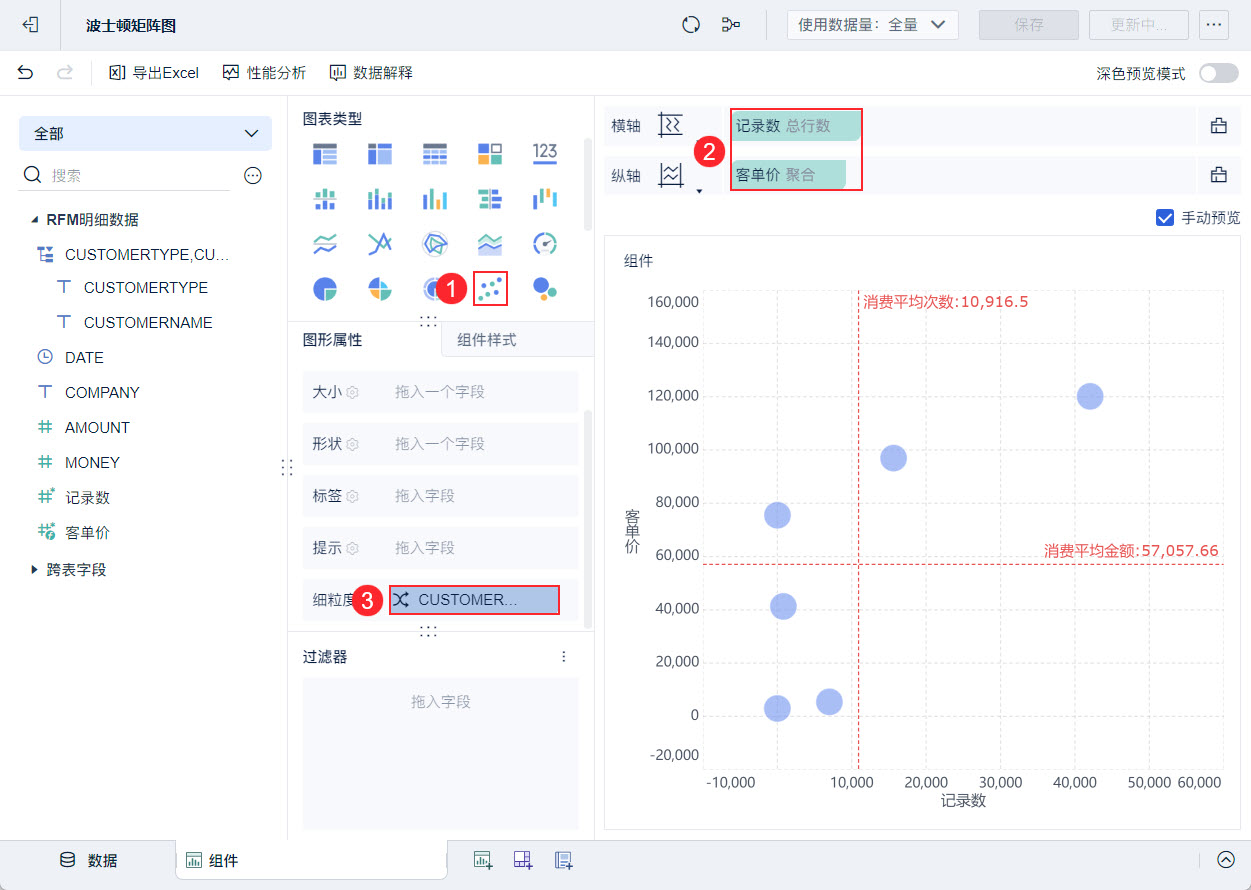The width and height of the screenshot is (1251, 890).
Task: Expand the 跨表字段 tree node
Action: pos(36,570)
